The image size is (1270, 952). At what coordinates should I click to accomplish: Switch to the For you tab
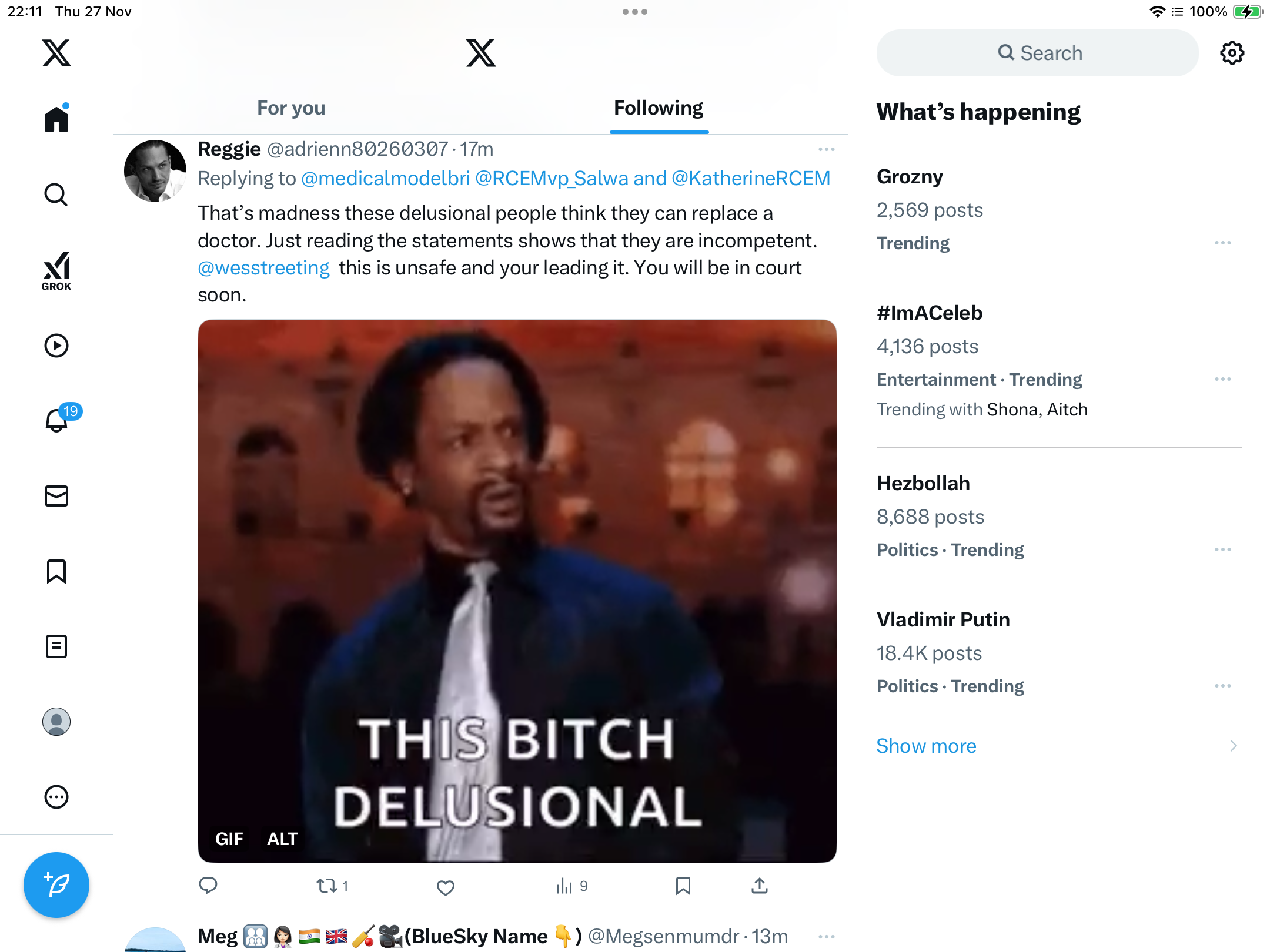pos(291,108)
